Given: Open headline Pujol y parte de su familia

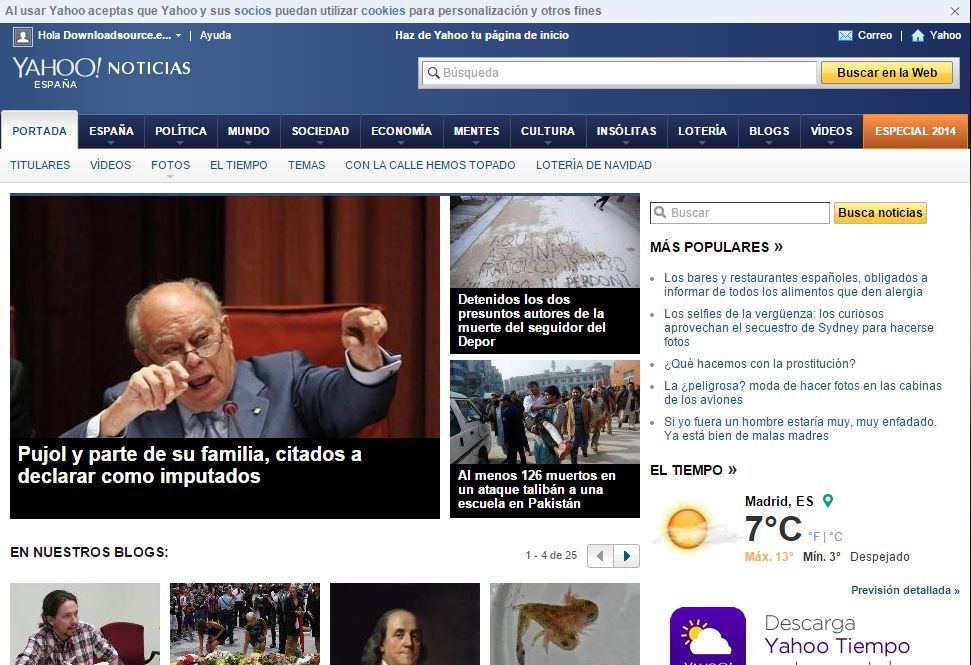Looking at the screenshot, I should click(x=189, y=465).
